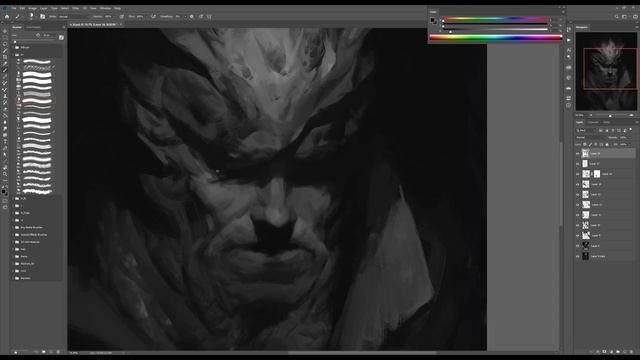Select the Rectangular Marquee tool
Screen dimensions: 640x360
tap(5, 38)
